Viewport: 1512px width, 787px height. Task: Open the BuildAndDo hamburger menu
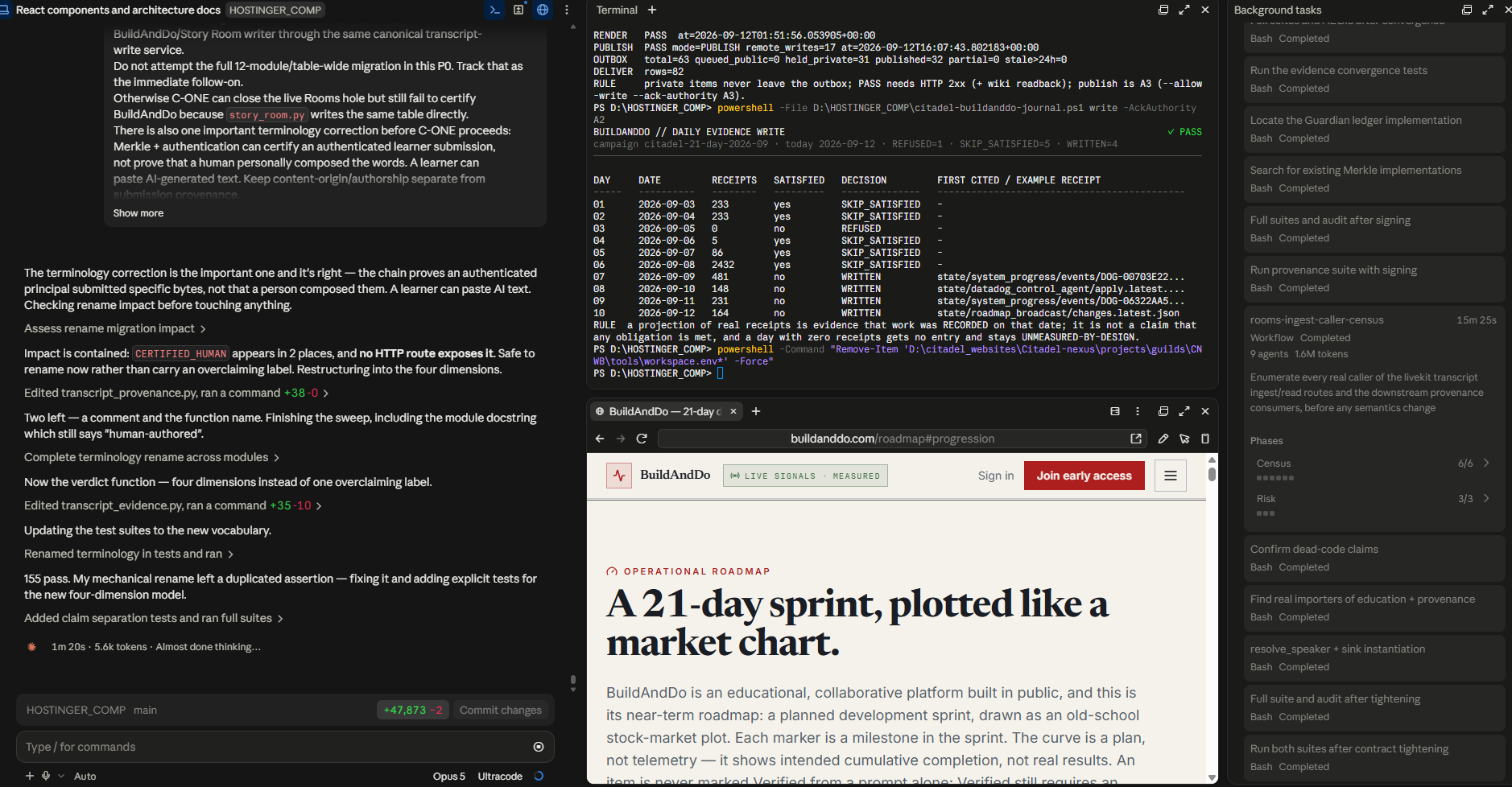click(1171, 476)
